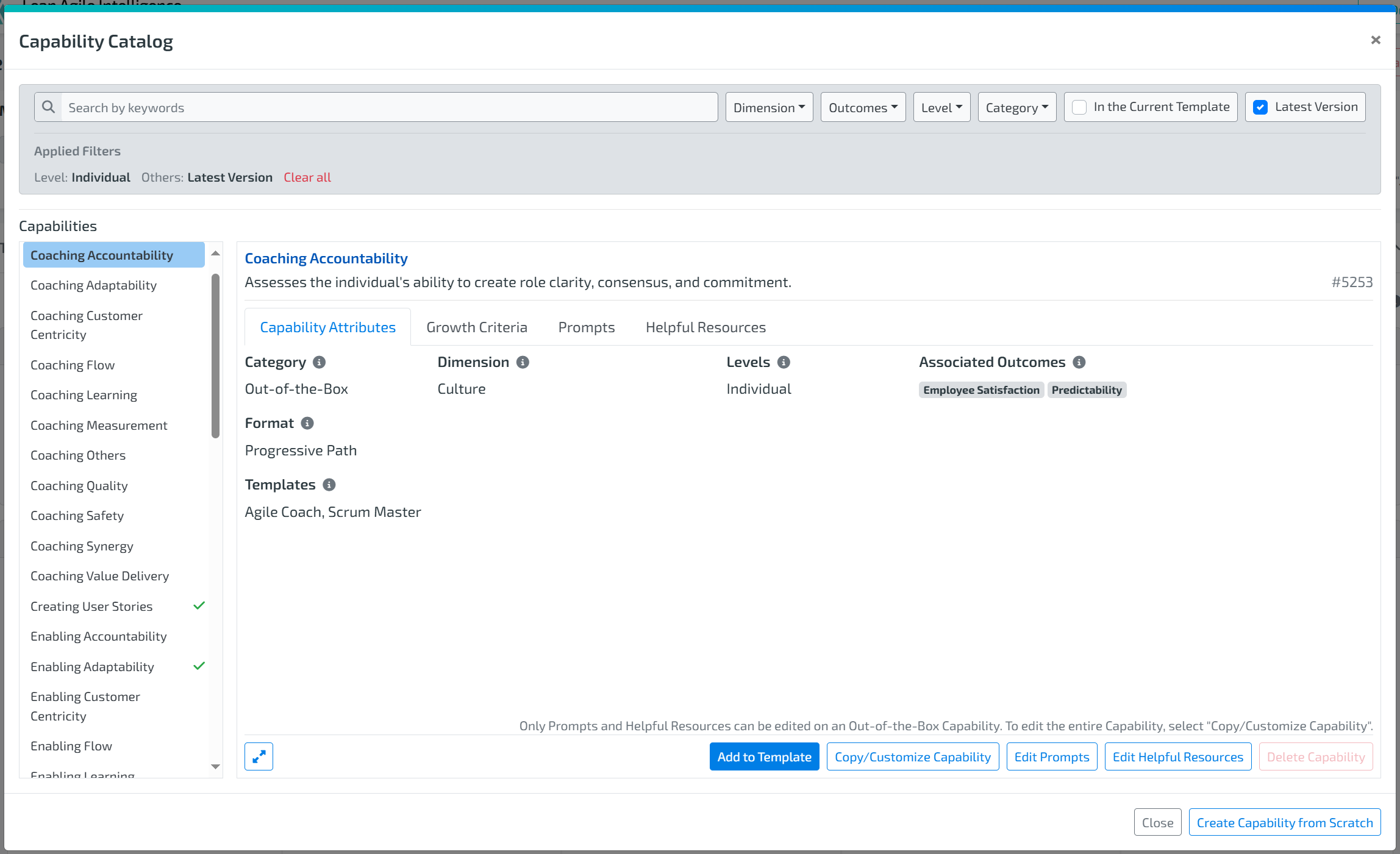Click the Format info icon
Screen dimensions: 1400x854
point(307,423)
